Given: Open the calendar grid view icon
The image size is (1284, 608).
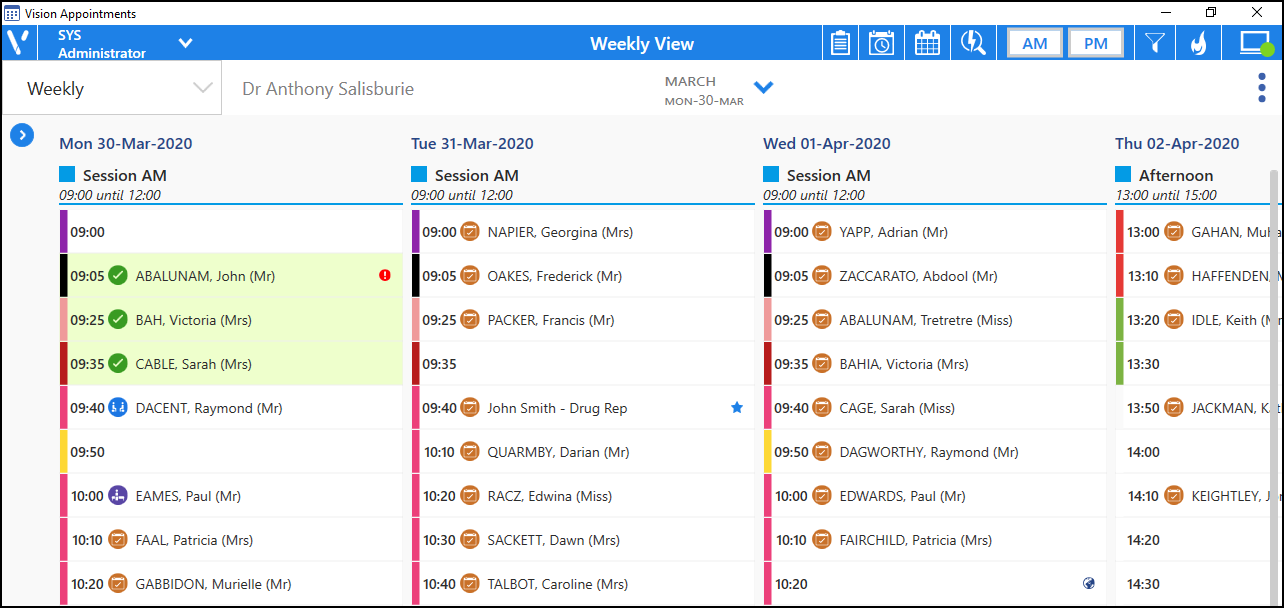Looking at the screenshot, I should pyautogui.click(x=927, y=43).
